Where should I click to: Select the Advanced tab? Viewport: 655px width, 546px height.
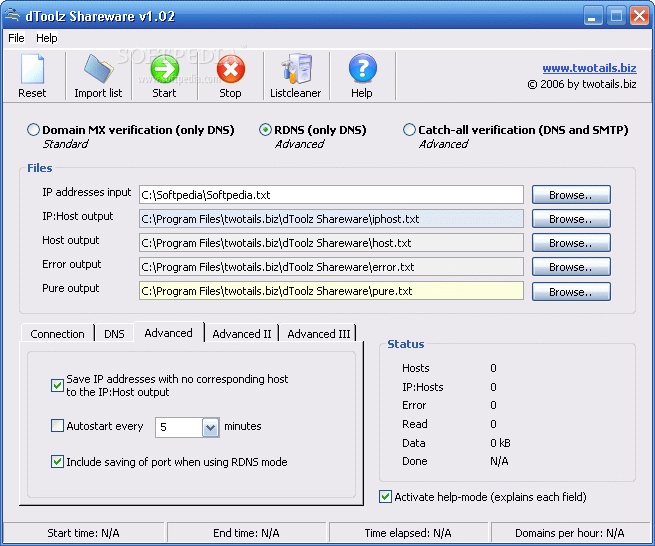coord(169,333)
